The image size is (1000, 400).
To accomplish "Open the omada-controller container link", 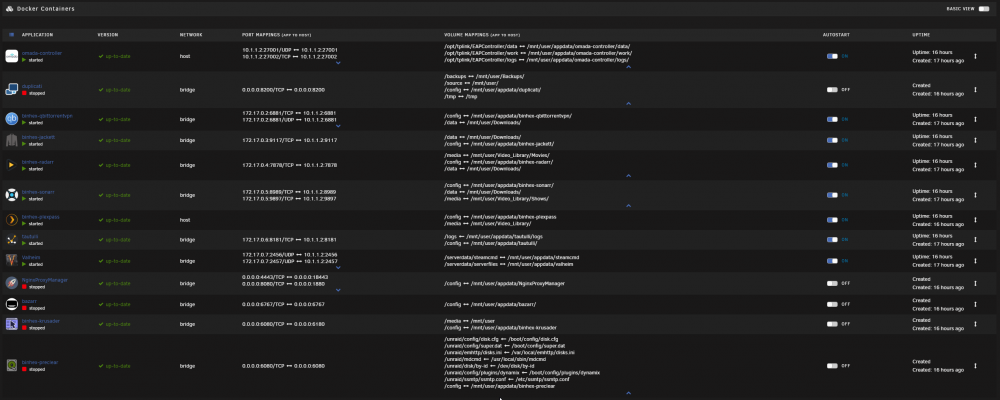I will click(42, 53).
